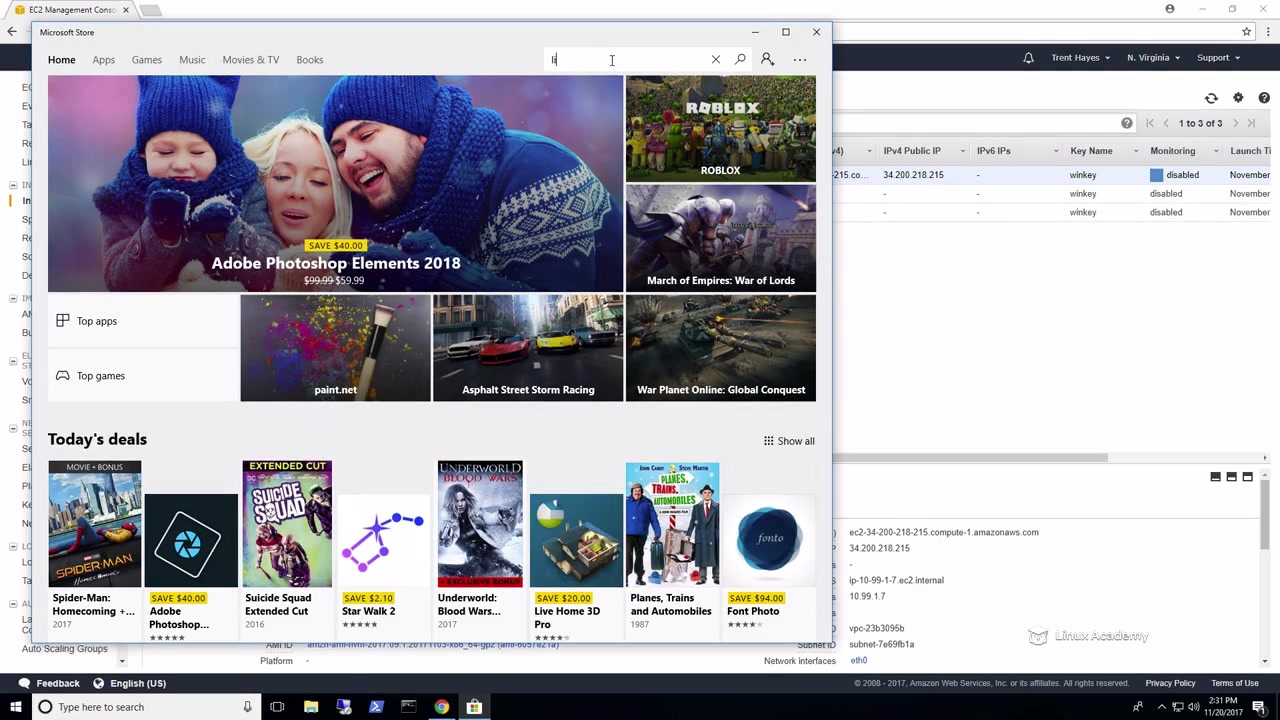Viewport: 1280px width, 720px height.
Task: Expand the Trent Hayes account dropdown
Action: pos(1080,58)
